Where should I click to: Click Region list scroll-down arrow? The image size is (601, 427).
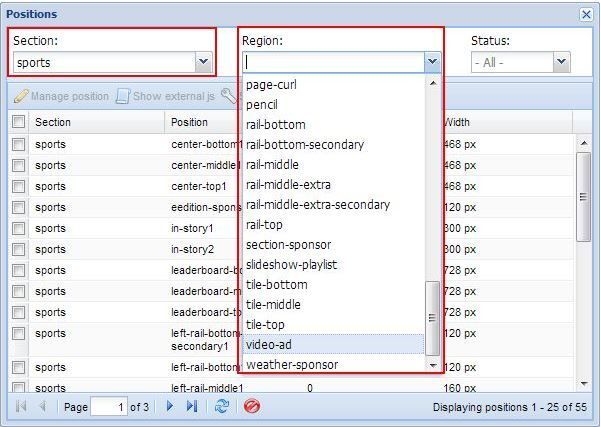[433, 365]
